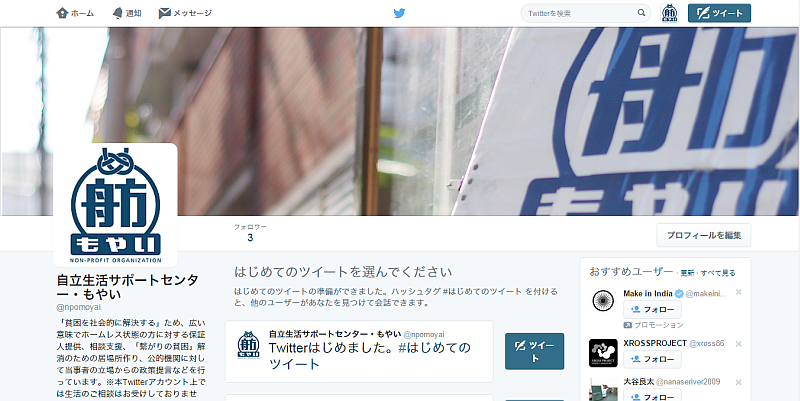This screenshot has width=800, height=401.
Task: Click 大谷良太 account name
Action: 639,382
